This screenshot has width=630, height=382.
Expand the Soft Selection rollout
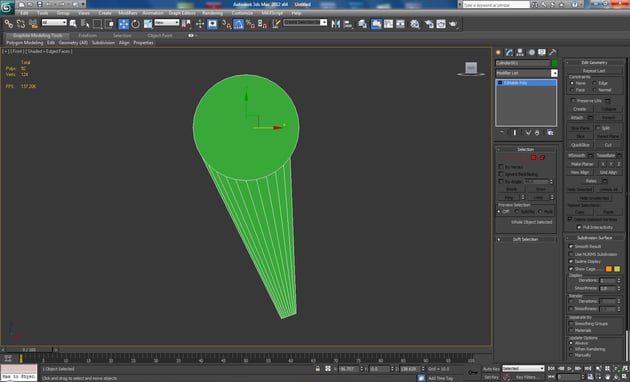coord(526,239)
